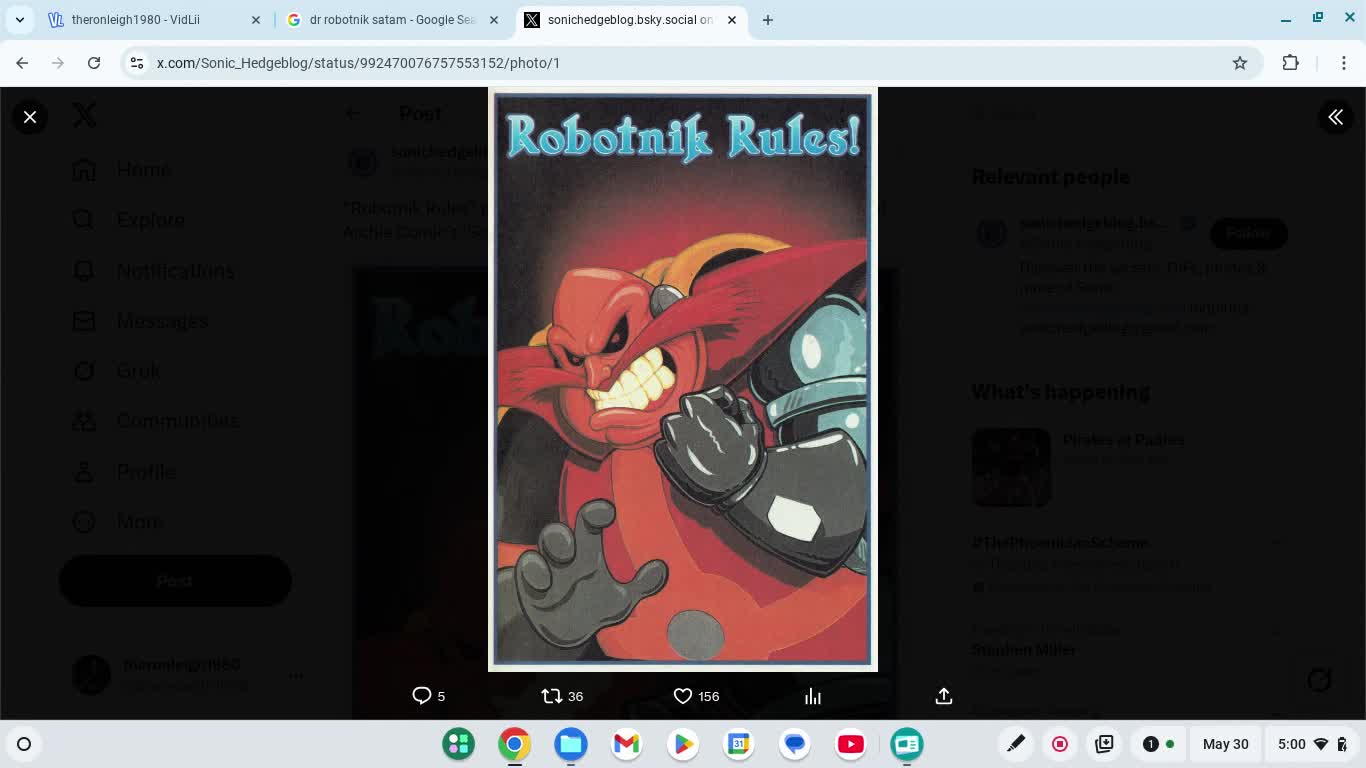Open theronleigh1980 account switcher
The image size is (1366, 768).
point(190,675)
